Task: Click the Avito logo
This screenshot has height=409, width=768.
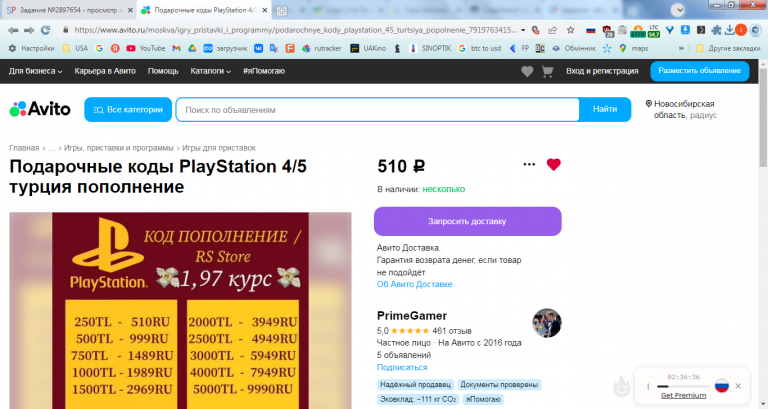Action: [x=40, y=109]
